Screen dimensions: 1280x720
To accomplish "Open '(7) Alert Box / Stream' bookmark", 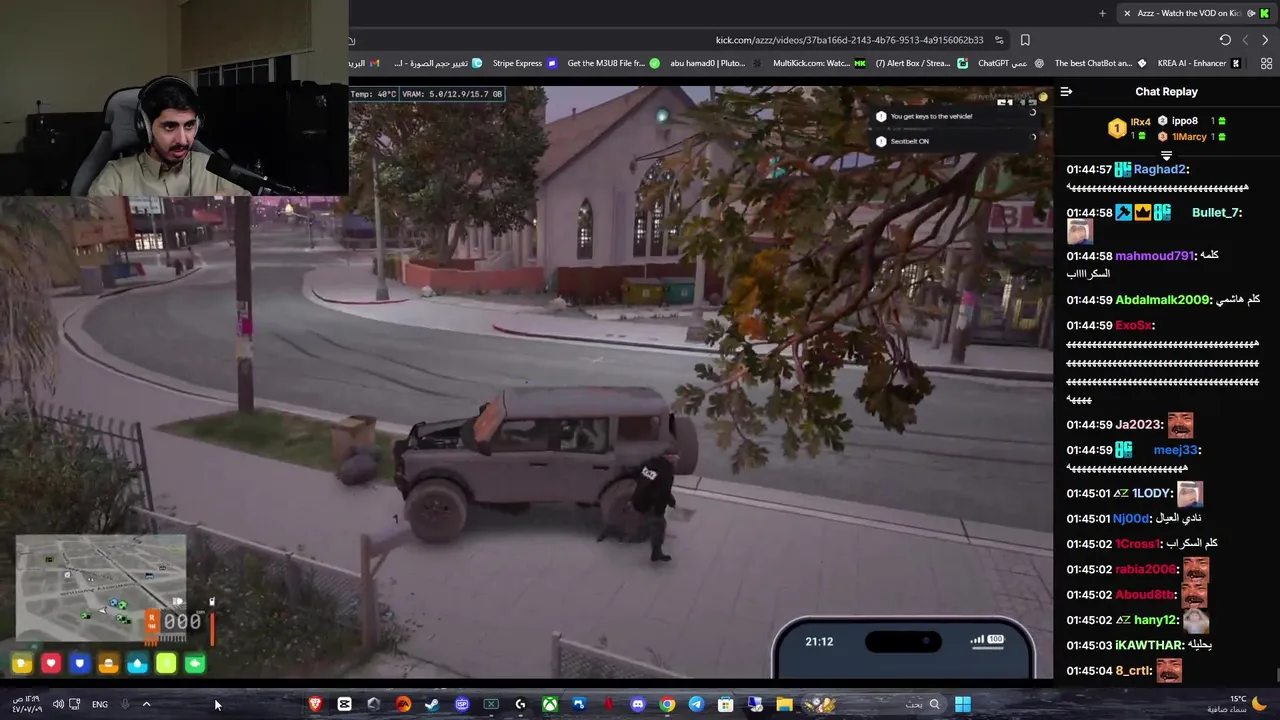I will (921, 63).
